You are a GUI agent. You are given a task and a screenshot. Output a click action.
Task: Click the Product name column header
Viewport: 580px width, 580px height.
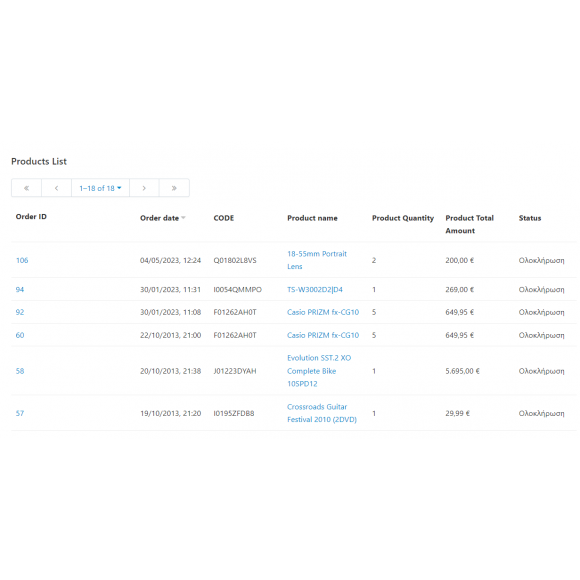click(312, 218)
